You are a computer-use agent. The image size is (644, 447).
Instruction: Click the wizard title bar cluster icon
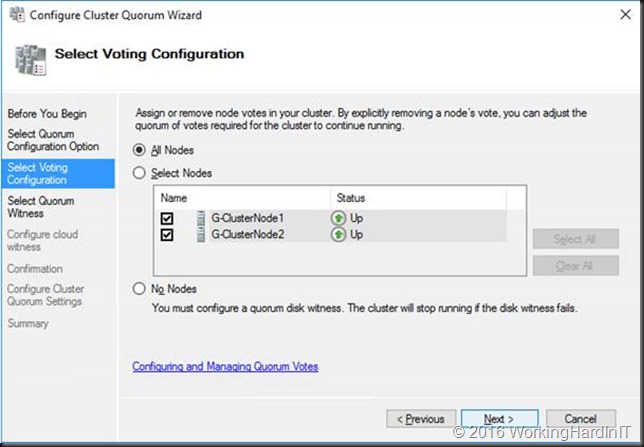pos(17,14)
